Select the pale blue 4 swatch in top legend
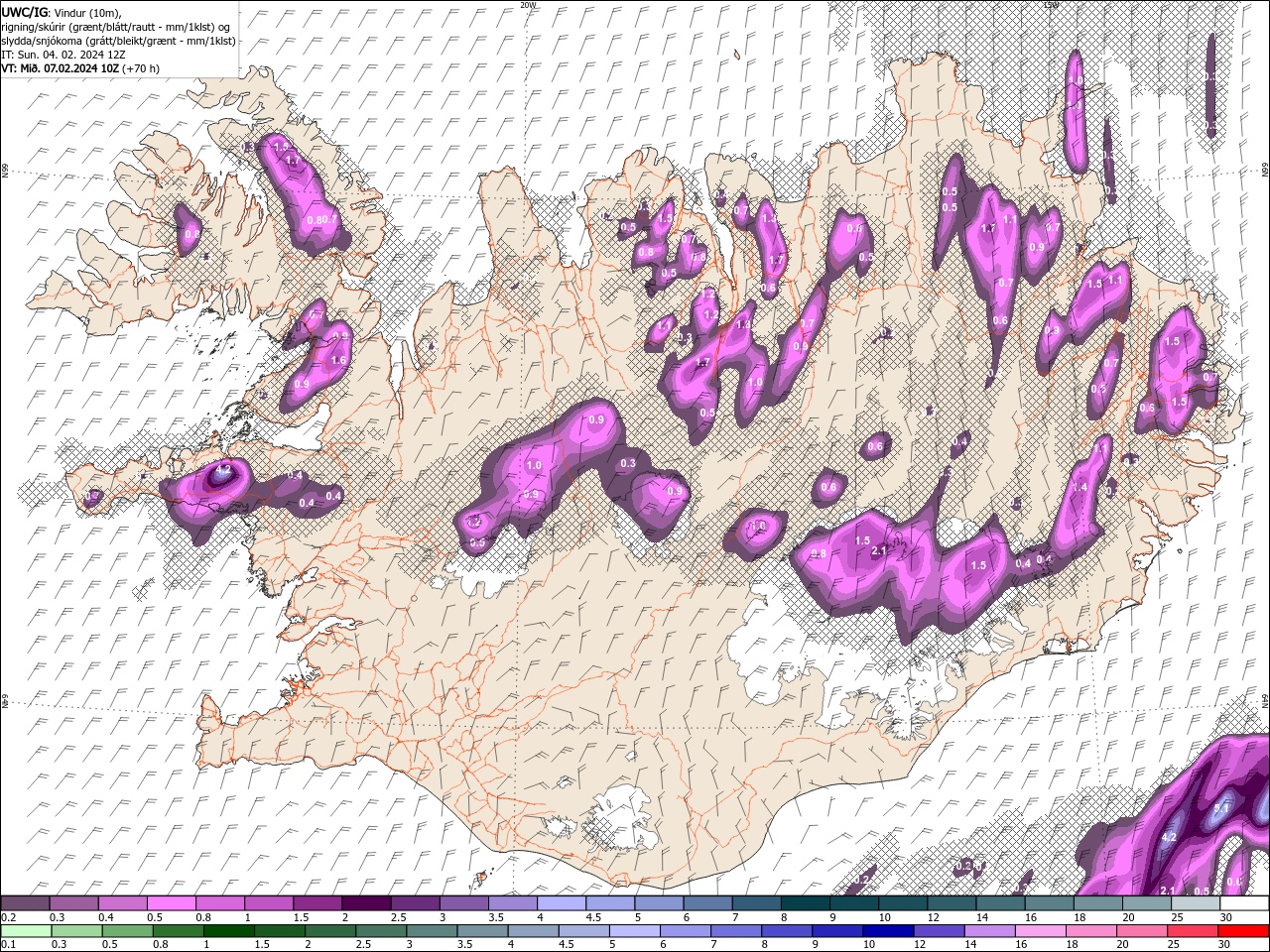 coord(562,903)
